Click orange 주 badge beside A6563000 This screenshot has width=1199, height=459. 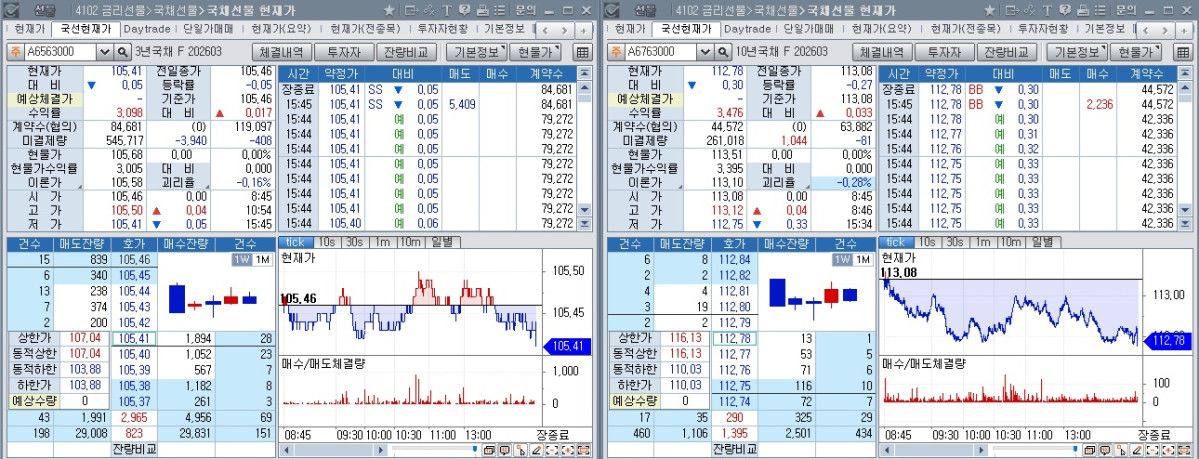point(15,52)
